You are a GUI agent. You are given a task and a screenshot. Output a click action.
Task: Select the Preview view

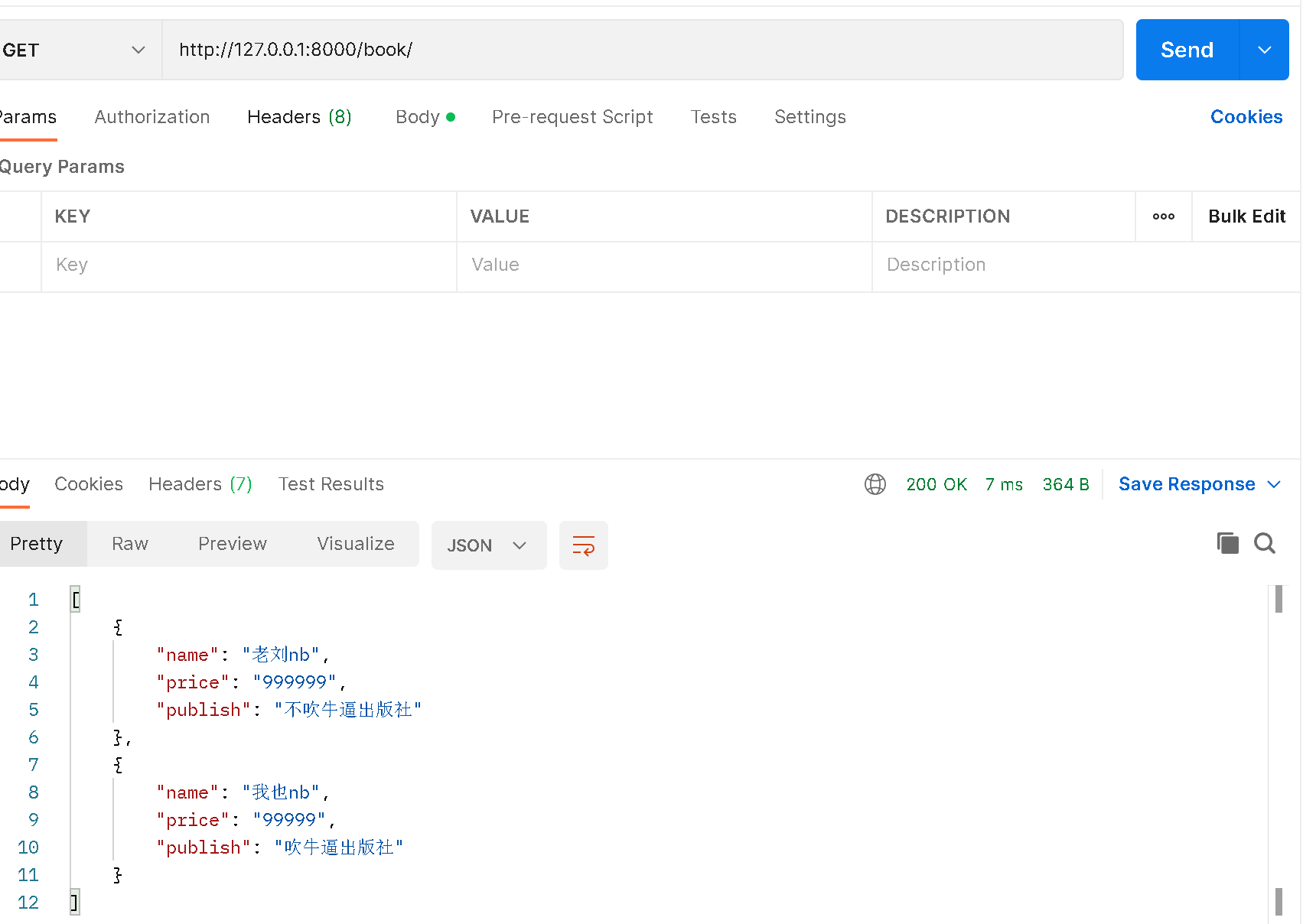coord(233,544)
